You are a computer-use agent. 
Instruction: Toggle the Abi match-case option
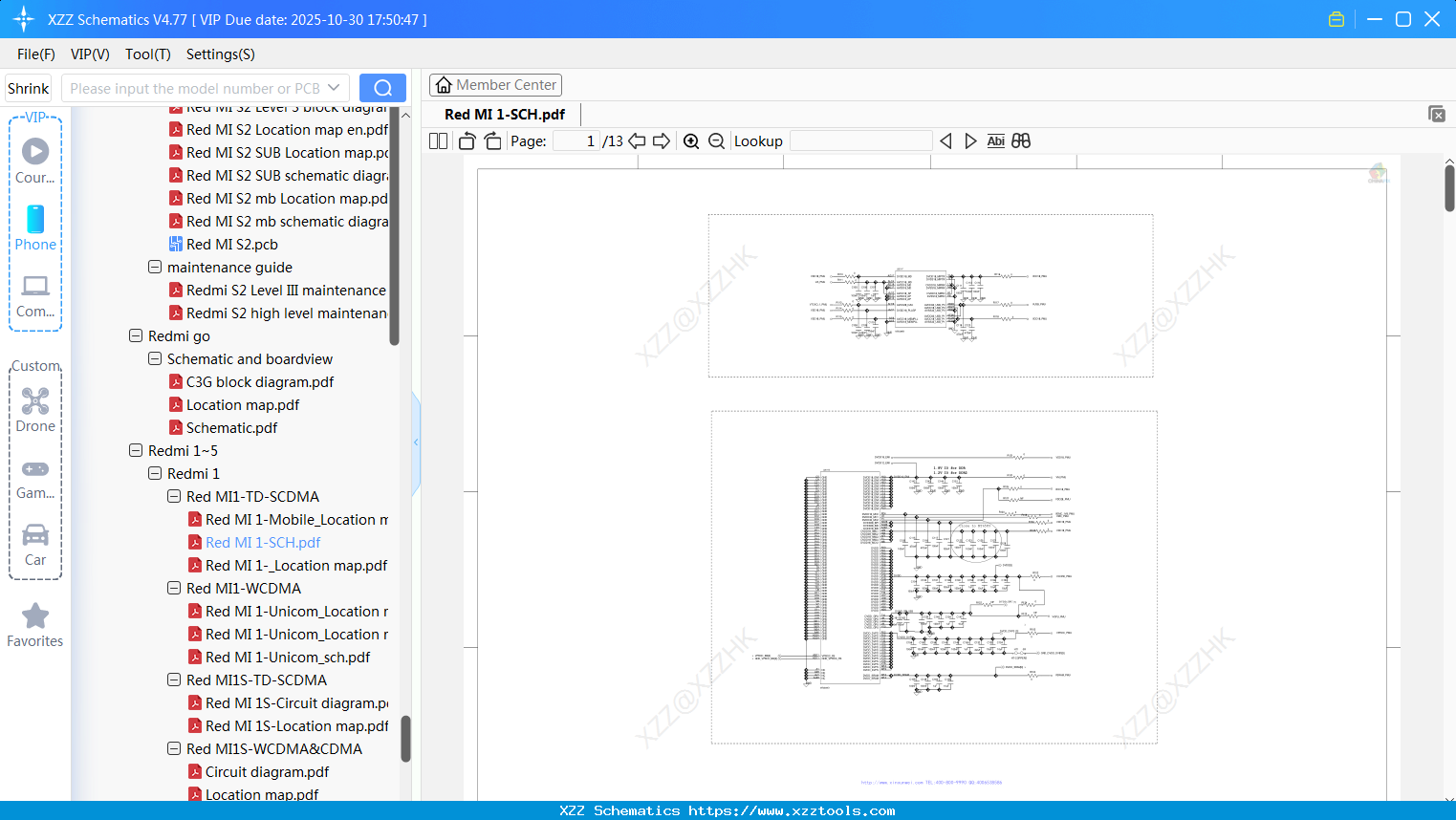click(996, 141)
